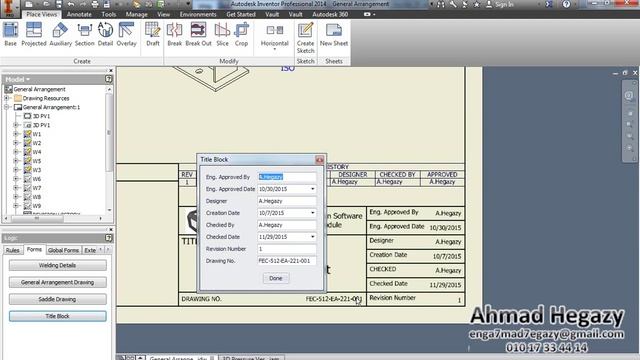
Task: Click the Eng. Approved By field
Action: coord(287,177)
